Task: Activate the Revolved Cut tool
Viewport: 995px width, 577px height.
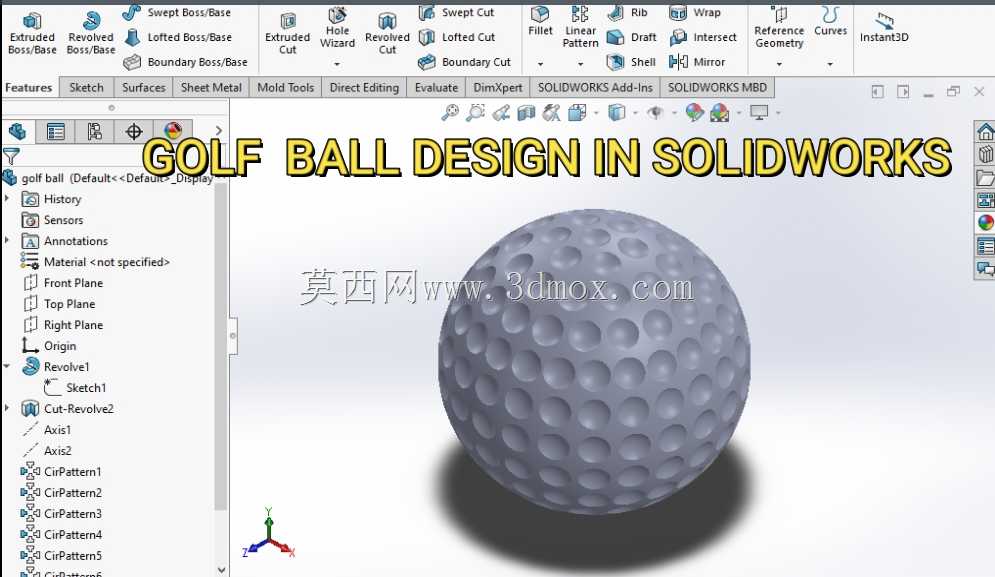Action: (387, 34)
